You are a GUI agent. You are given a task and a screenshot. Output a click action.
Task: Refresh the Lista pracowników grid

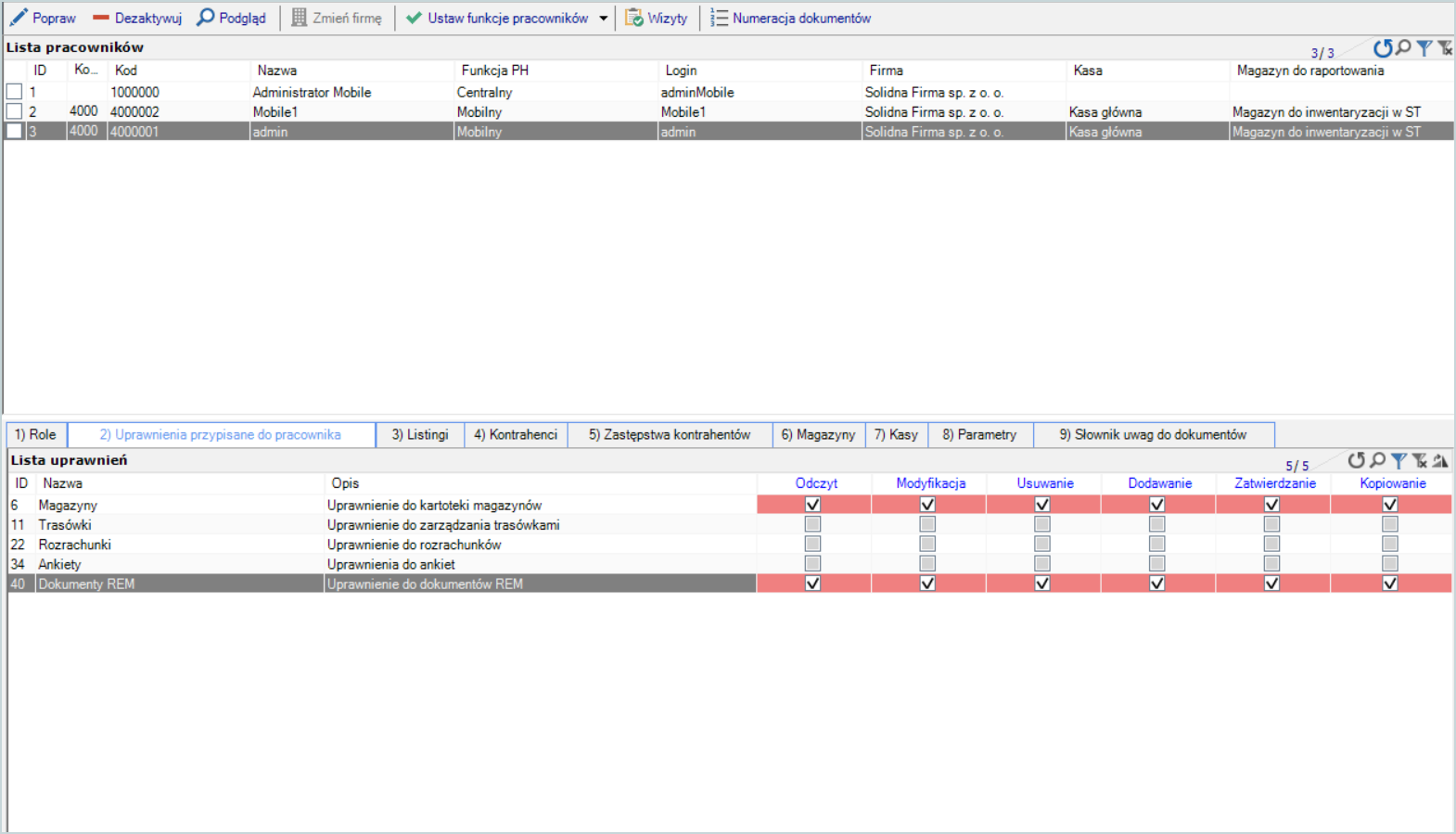click(1383, 48)
